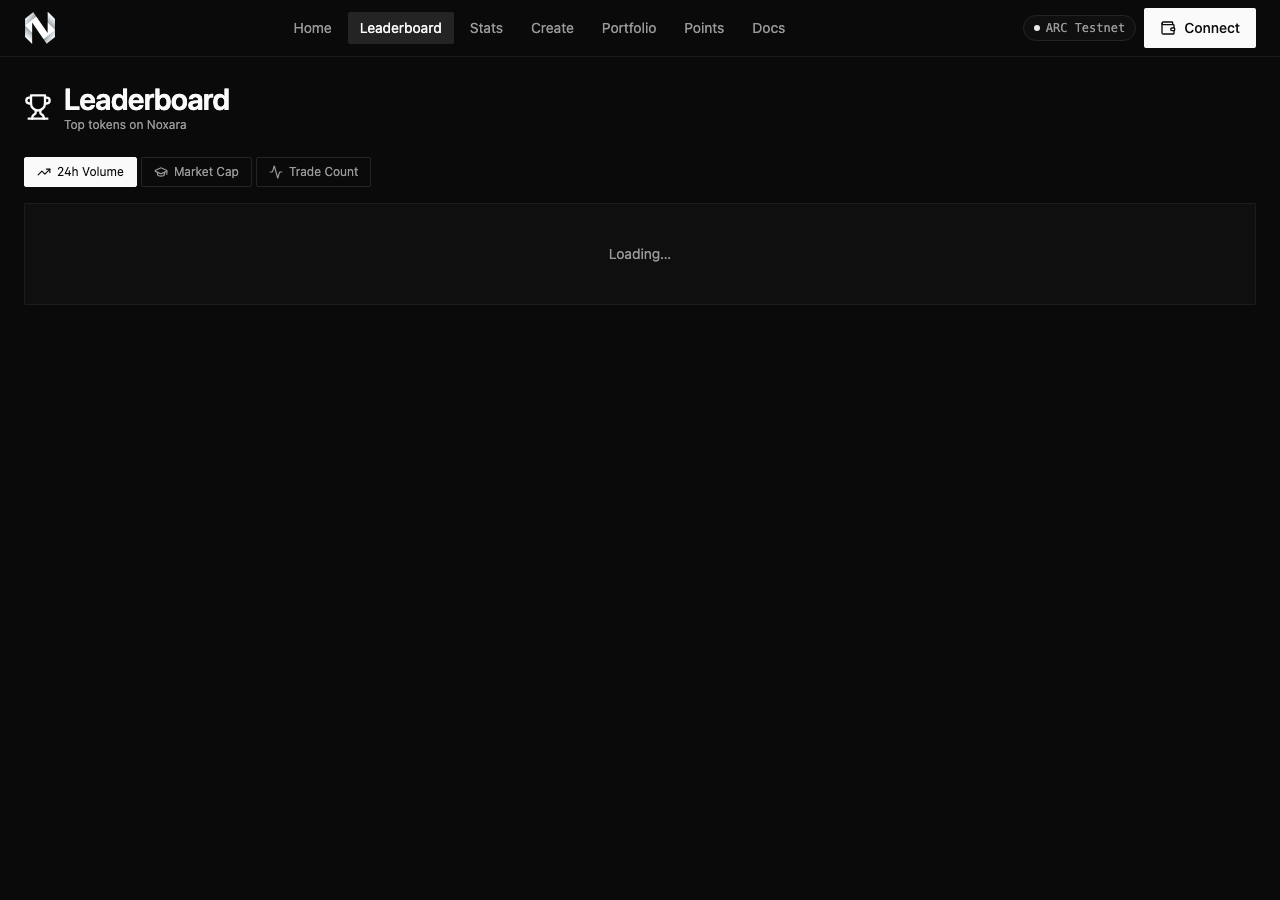
Task: Go to the Stats page
Action: coord(486,28)
